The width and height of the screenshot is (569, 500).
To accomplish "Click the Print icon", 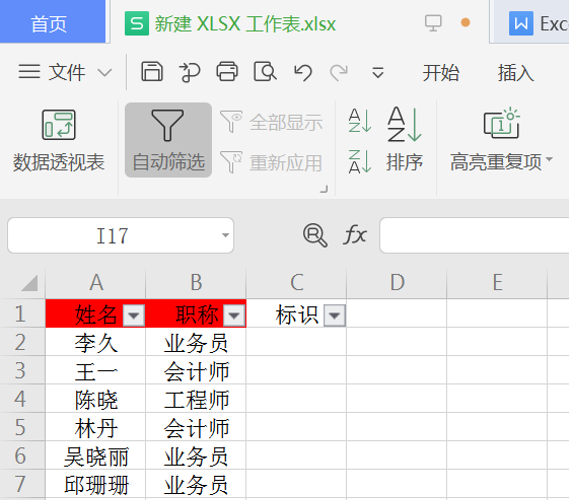I will pyautogui.click(x=227, y=71).
